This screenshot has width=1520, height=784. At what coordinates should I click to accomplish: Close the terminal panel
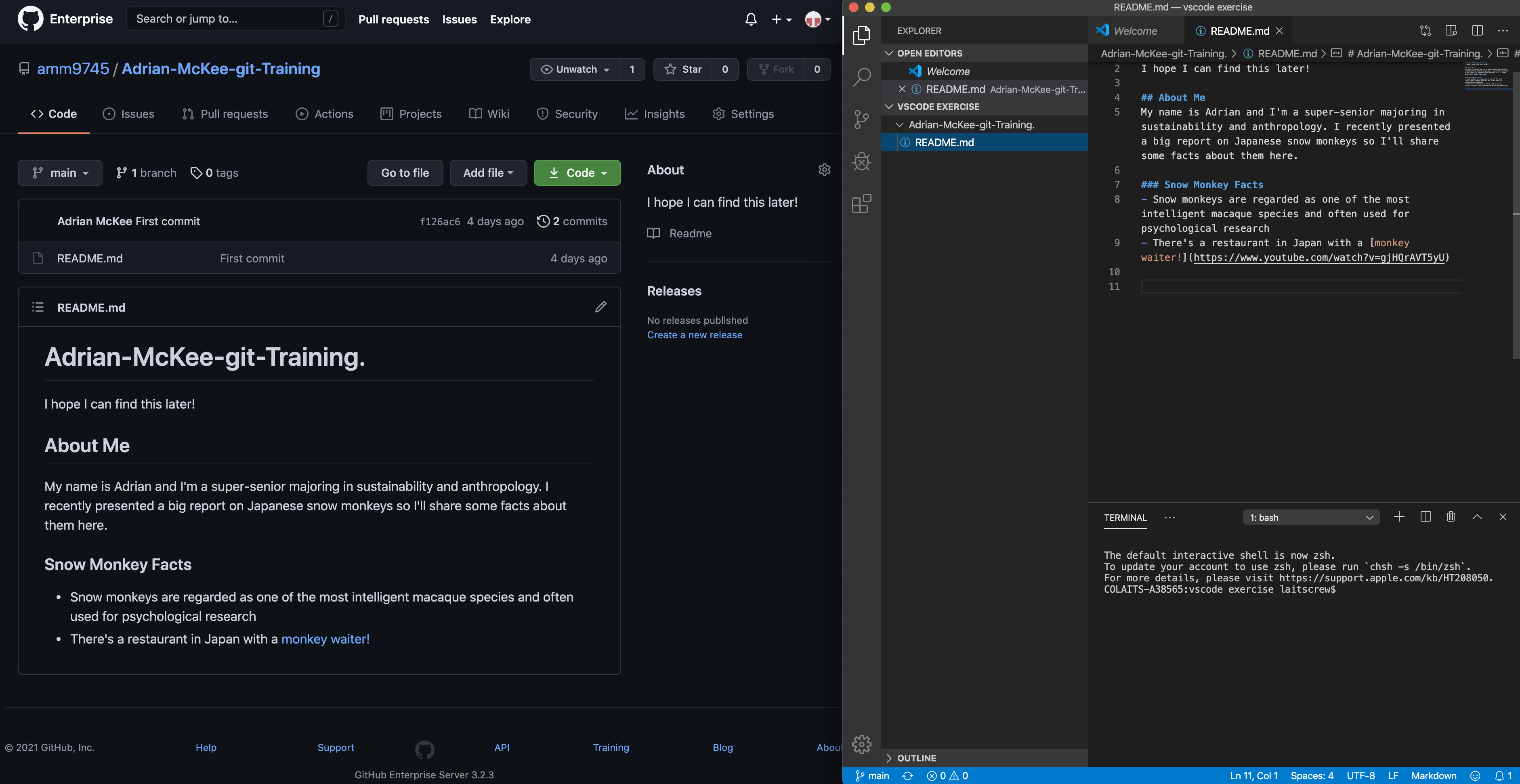pos(1503,517)
